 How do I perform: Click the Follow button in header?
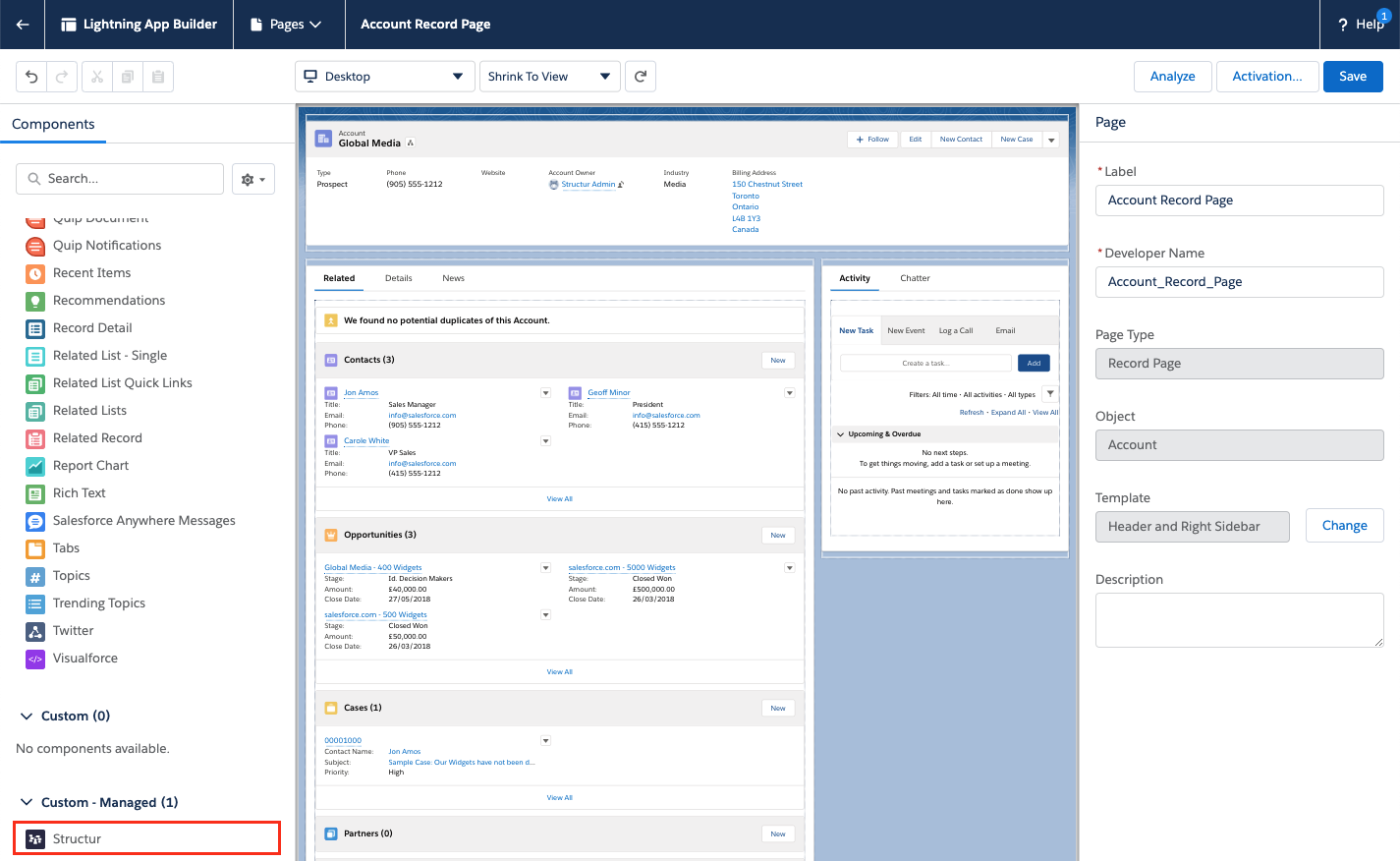[872, 140]
